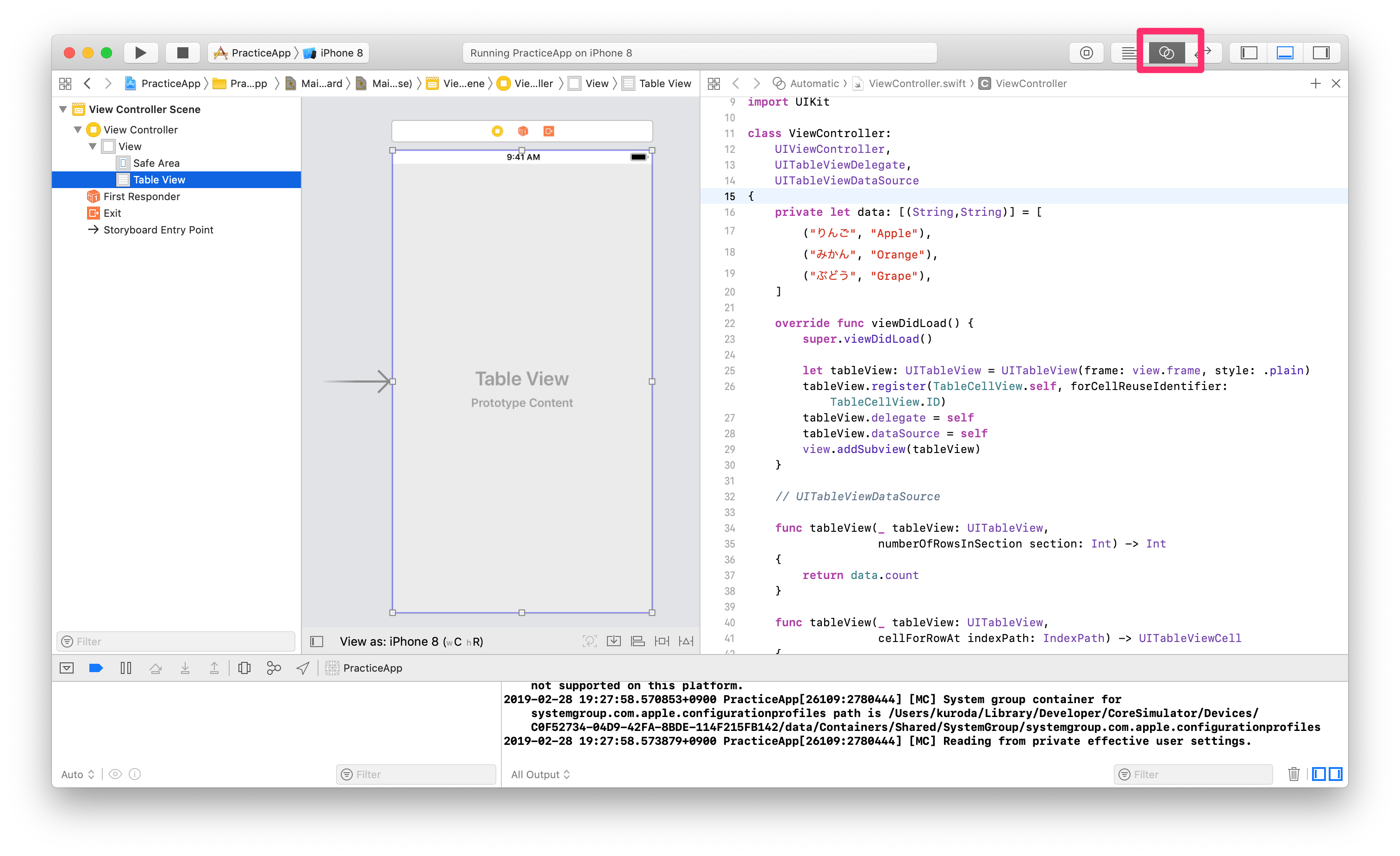
Task: Click Debug View Hierarchy icon
Action: point(244,668)
